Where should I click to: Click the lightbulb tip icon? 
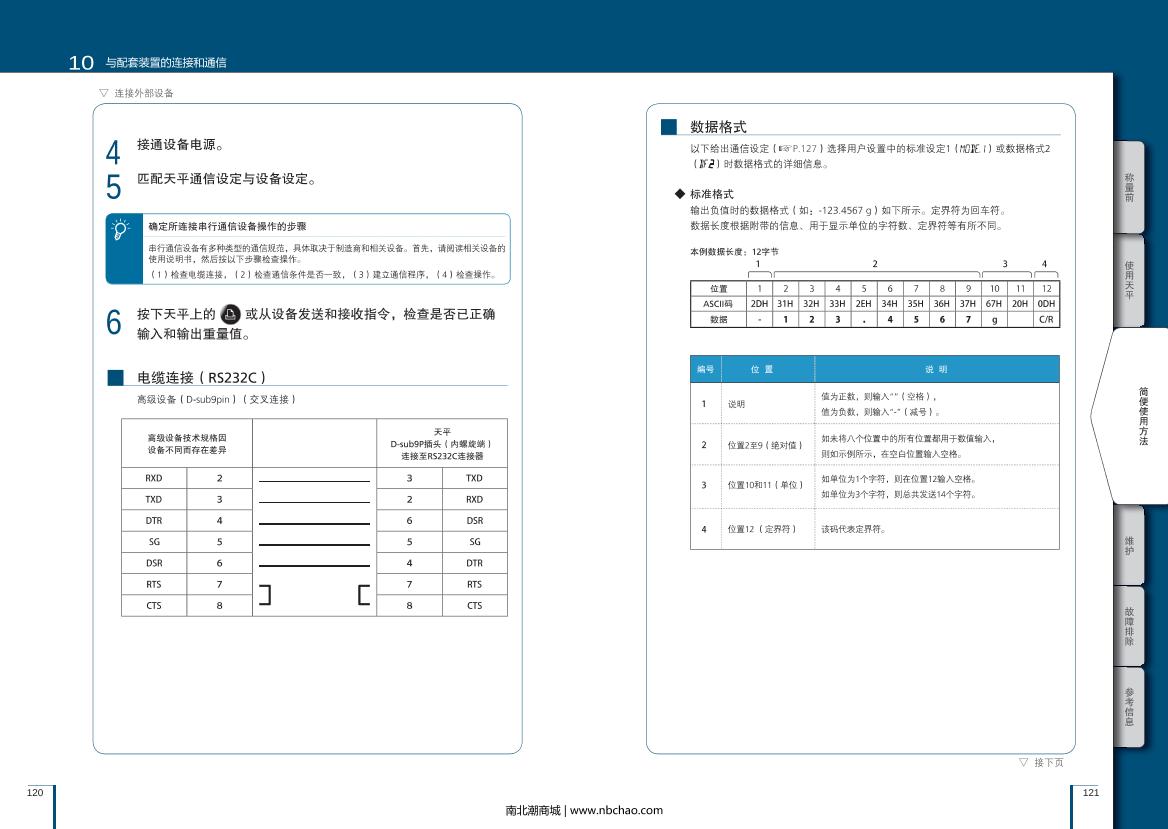120,229
